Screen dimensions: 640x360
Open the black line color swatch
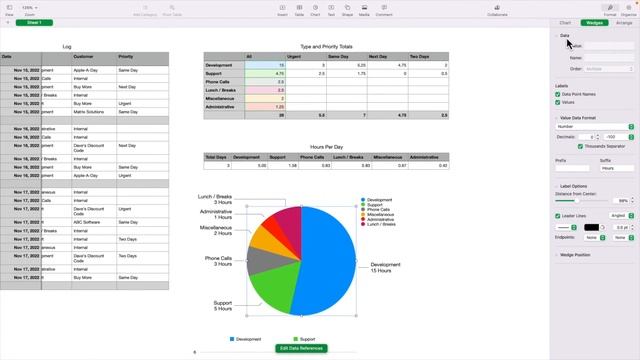(591, 227)
